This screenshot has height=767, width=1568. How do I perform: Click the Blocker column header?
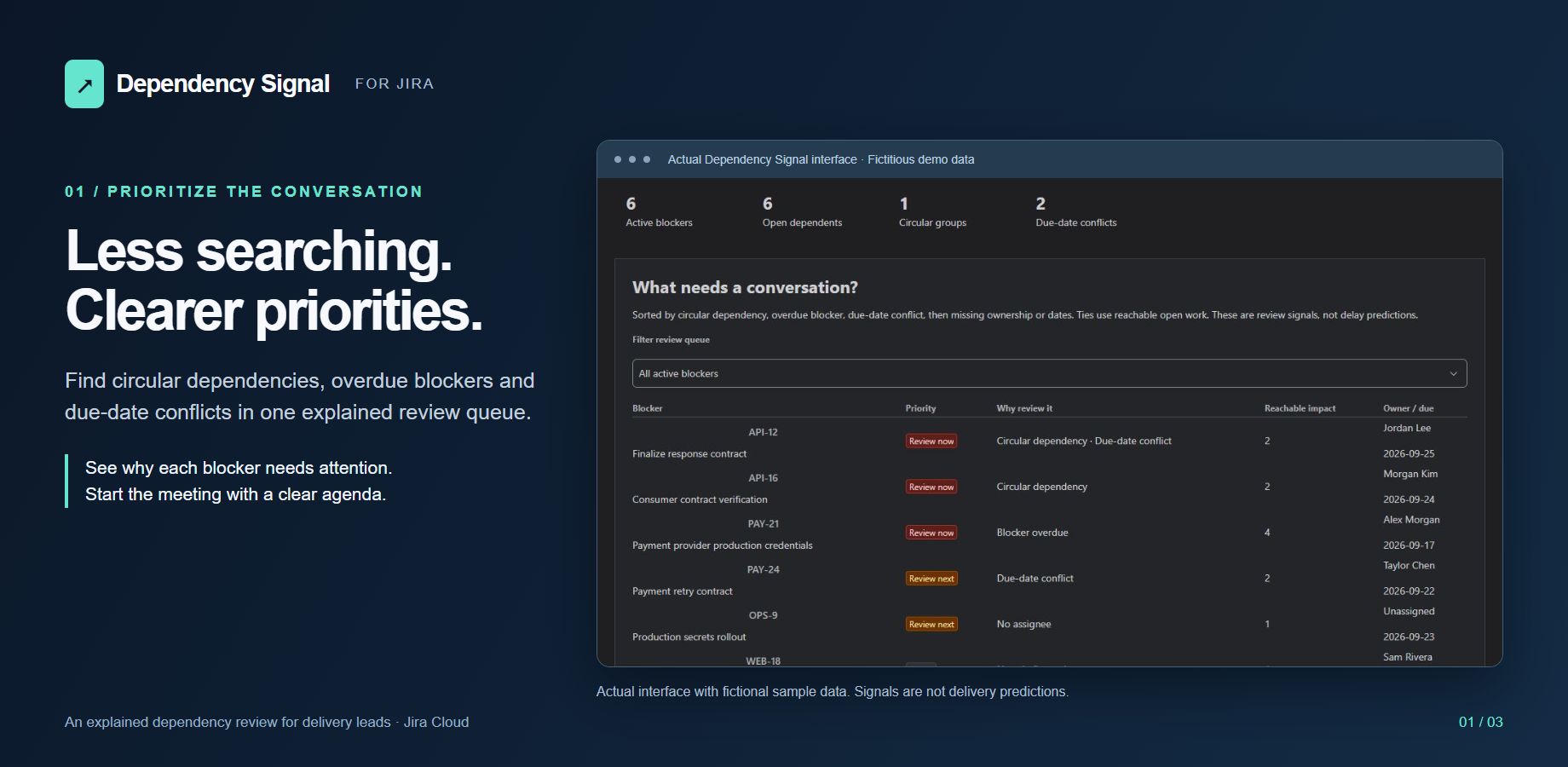[x=648, y=408]
